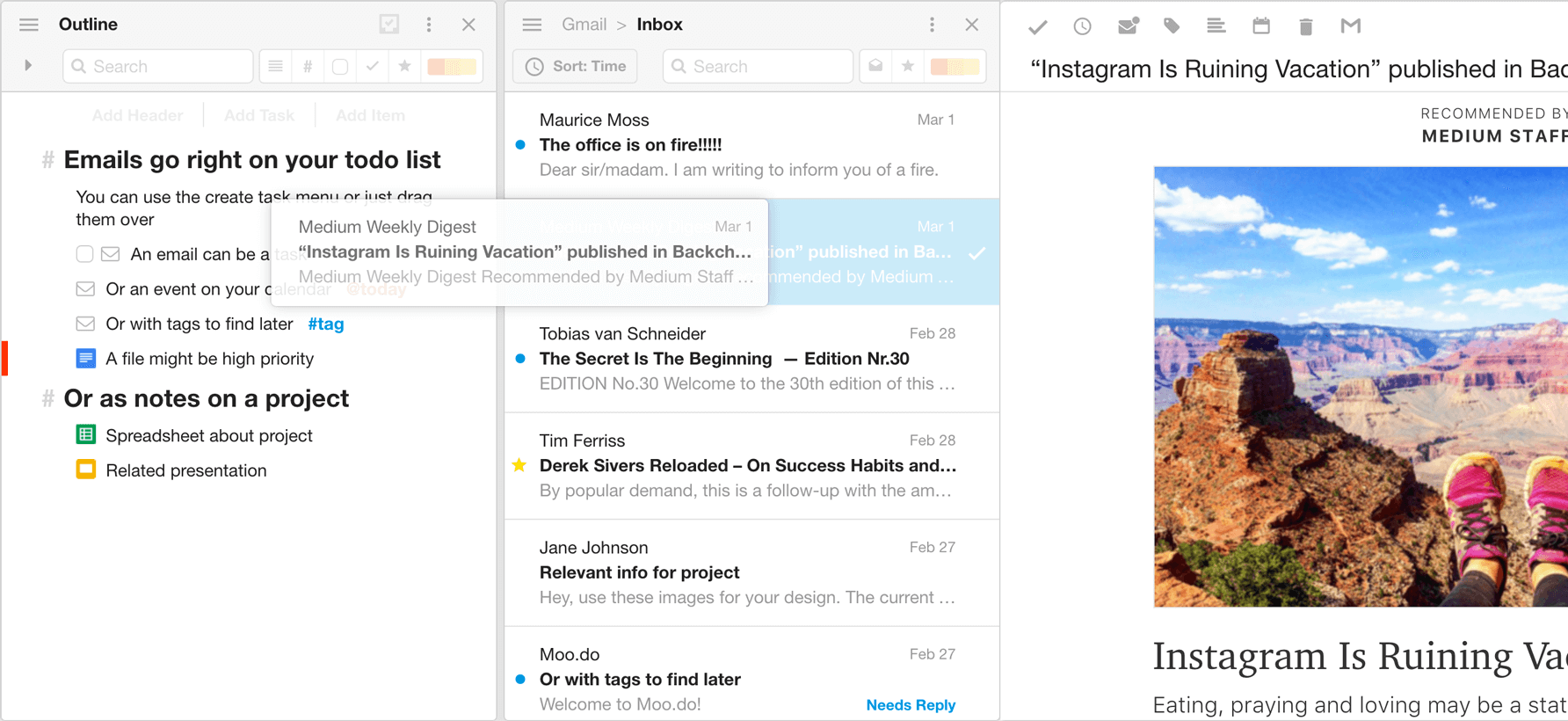Click unread dot on 'The Secret Is The Beginning' email
The height and width of the screenshot is (721, 1568).
[x=520, y=359]
